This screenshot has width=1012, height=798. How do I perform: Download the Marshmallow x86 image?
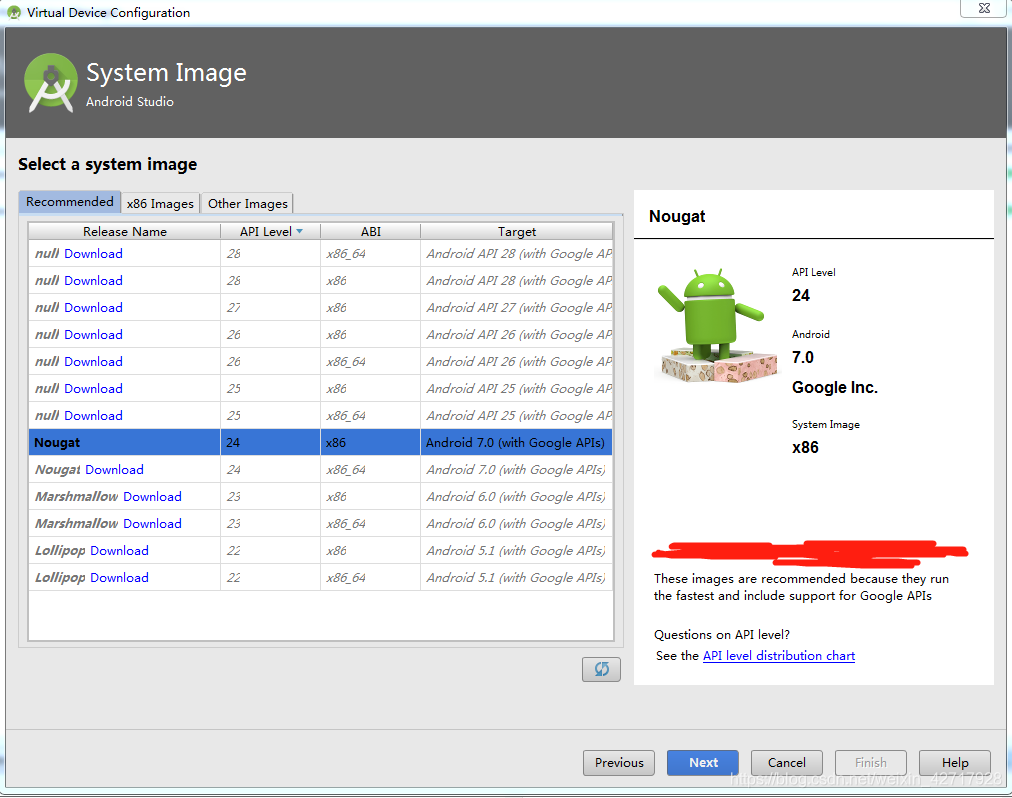152,497
